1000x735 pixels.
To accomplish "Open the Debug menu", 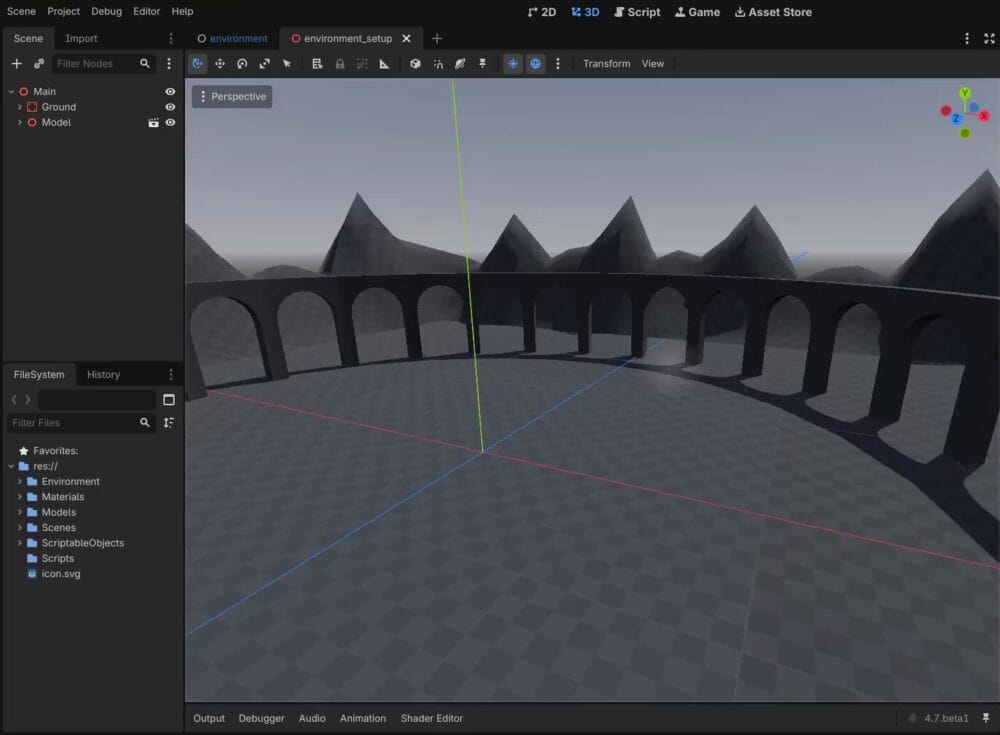I will coord(107,11).
